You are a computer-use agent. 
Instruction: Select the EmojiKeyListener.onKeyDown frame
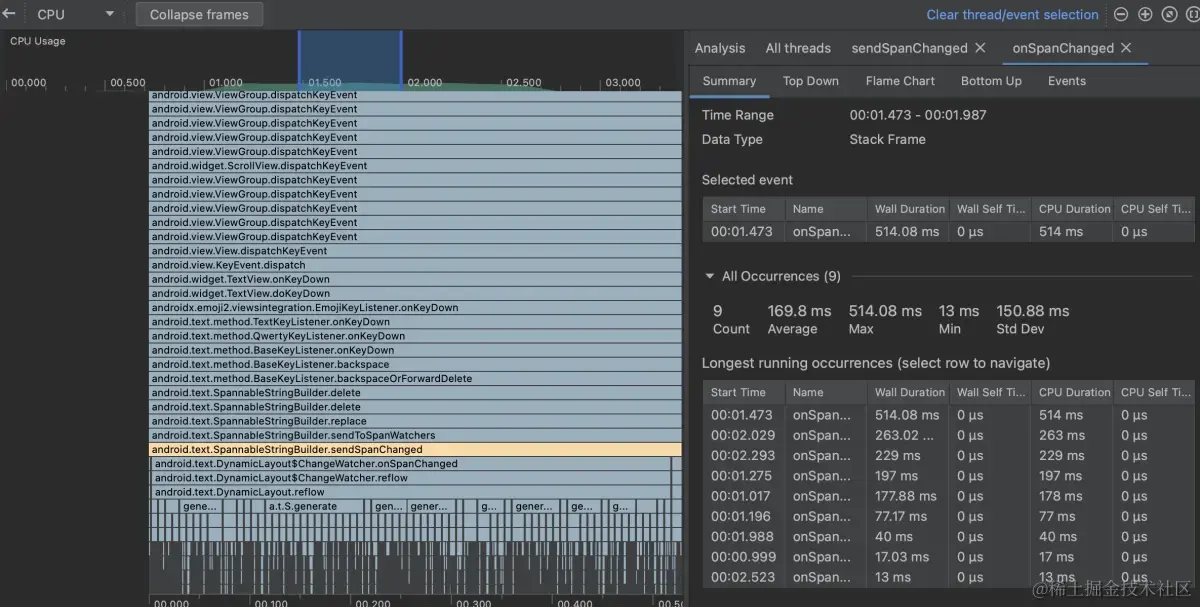(416, 308)
